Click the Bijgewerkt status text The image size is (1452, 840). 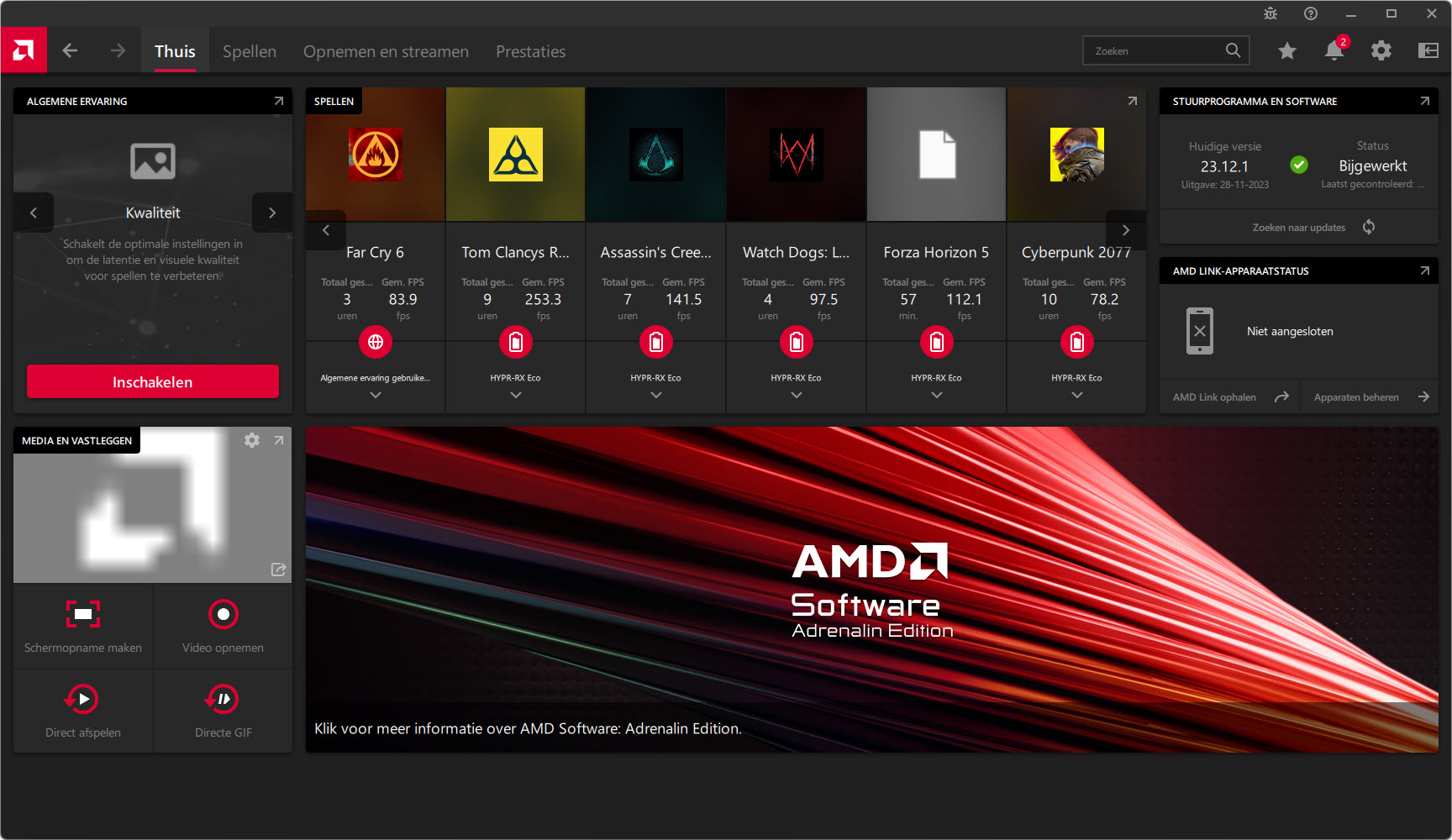point(1373,166)
